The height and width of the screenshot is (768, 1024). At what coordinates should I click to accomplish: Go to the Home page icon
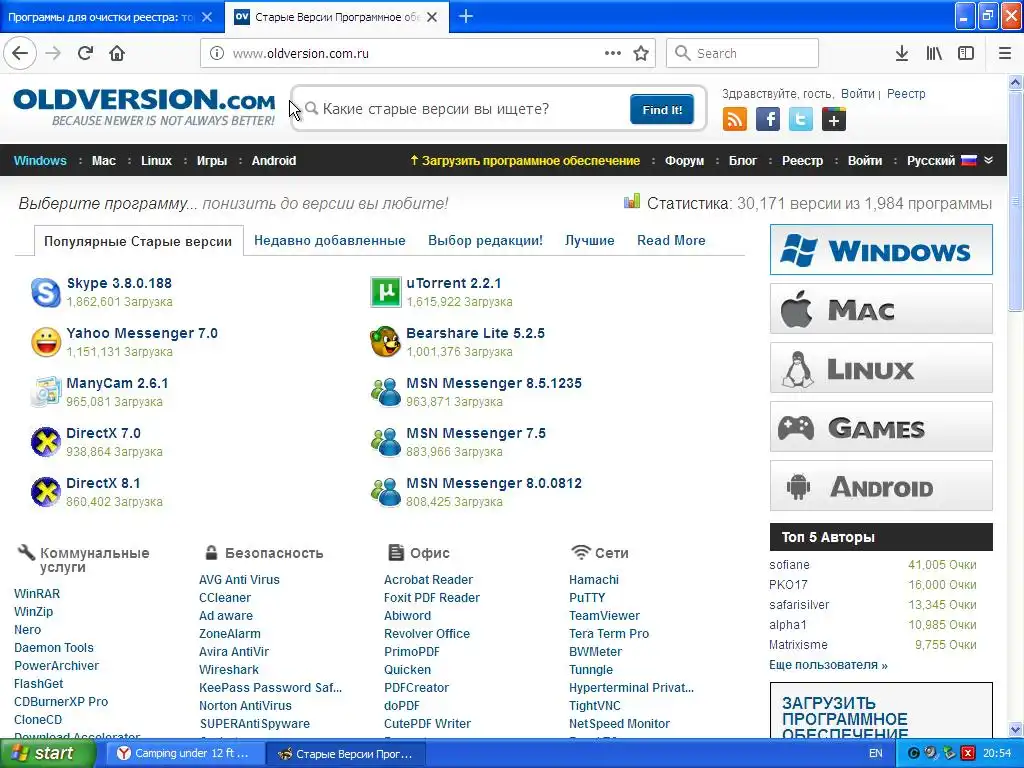point(117,53)
